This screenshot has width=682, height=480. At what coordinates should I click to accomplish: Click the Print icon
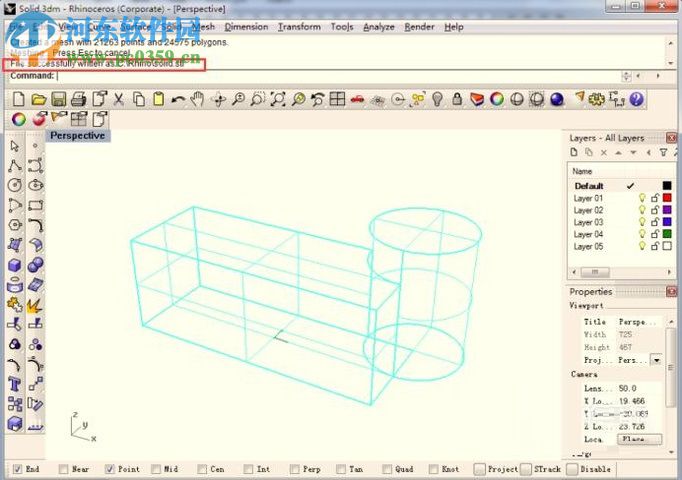pyautogui.click(x=78, y=100)
